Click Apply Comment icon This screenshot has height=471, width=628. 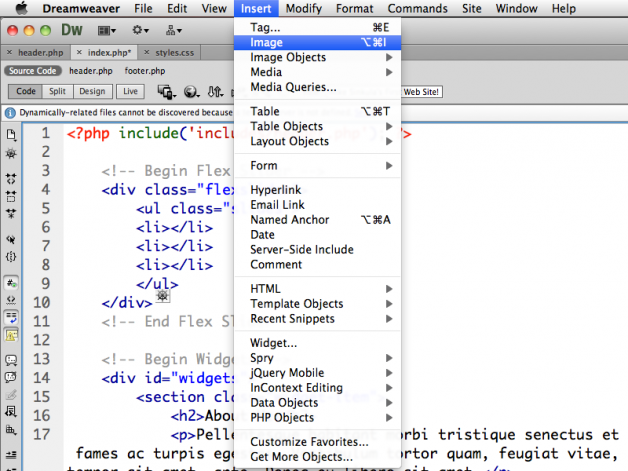[x=11, y=360]
